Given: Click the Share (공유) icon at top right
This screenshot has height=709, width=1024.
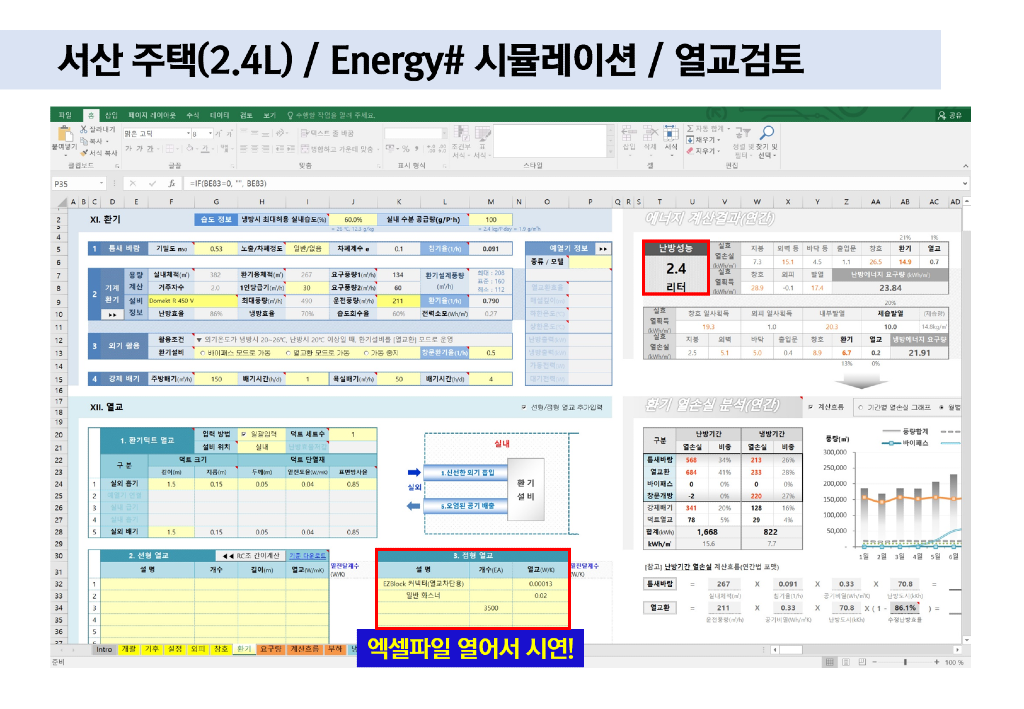Looking at the screenshot, I should click(x=948, y=115).
